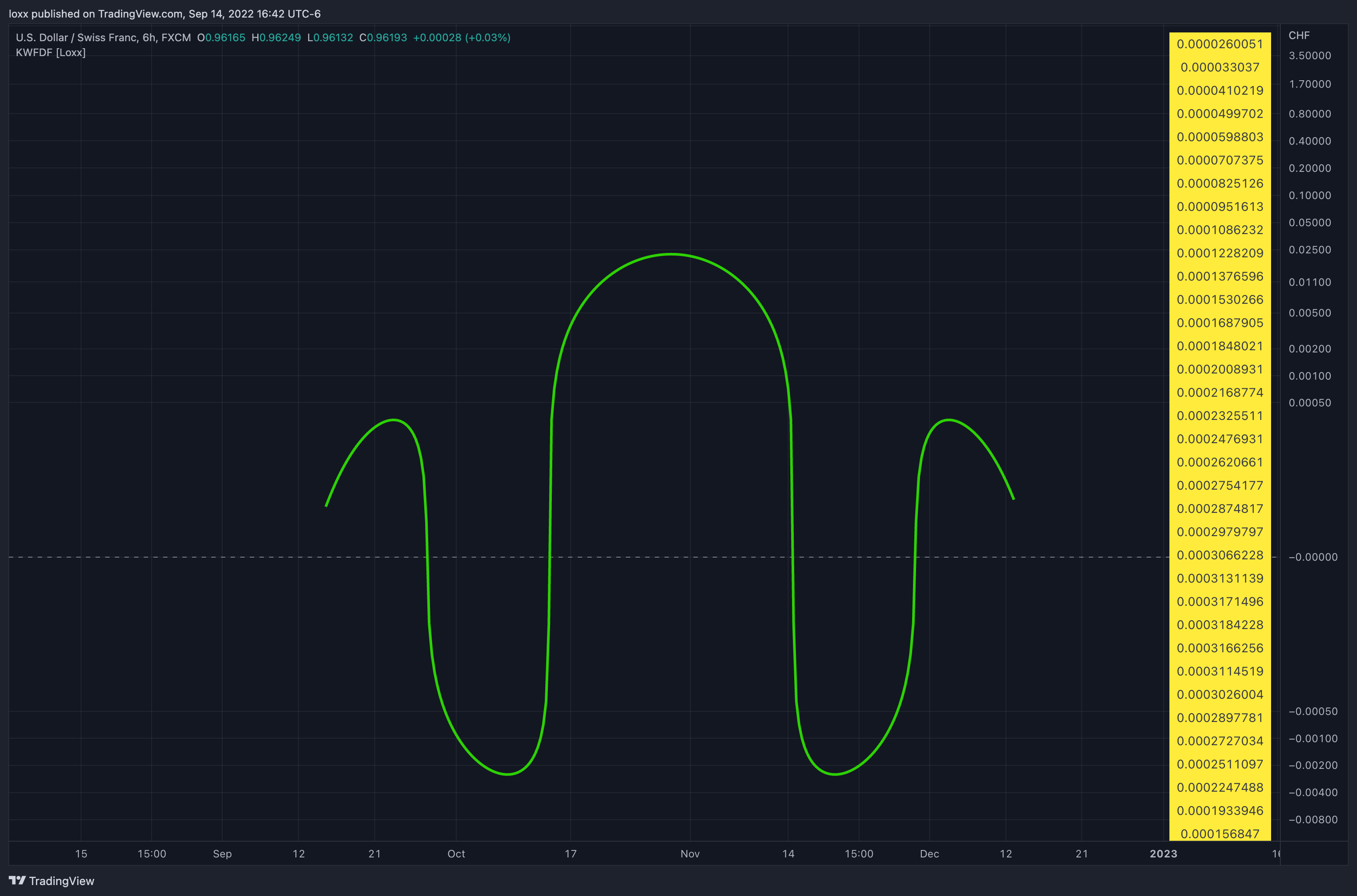The width and height of the screenshot is (1357, 896).
Task: Click the 0.0002008931 cell
Action: coord(1220,369)
